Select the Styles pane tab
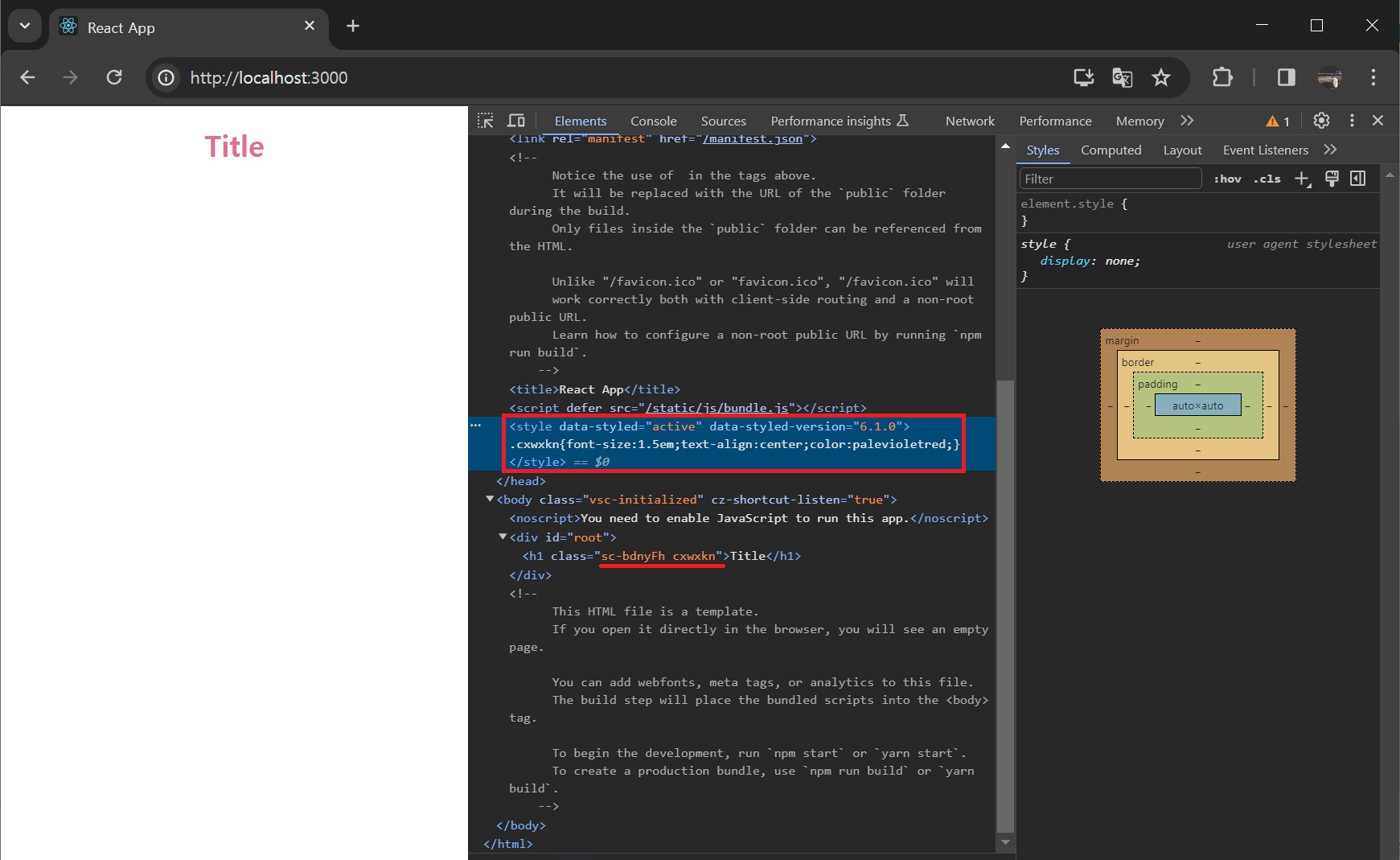 pyautogui.click(x=1043, y=150)
